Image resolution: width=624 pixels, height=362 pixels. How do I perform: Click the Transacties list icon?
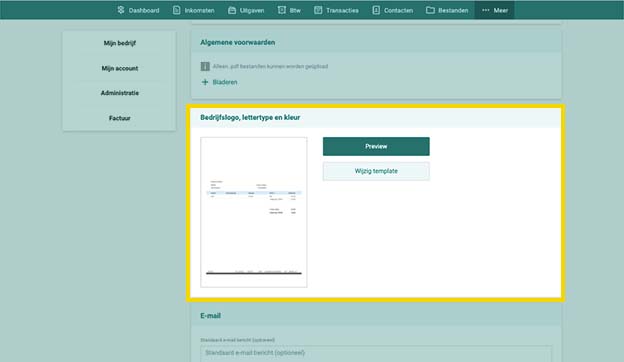coord(318,10)
